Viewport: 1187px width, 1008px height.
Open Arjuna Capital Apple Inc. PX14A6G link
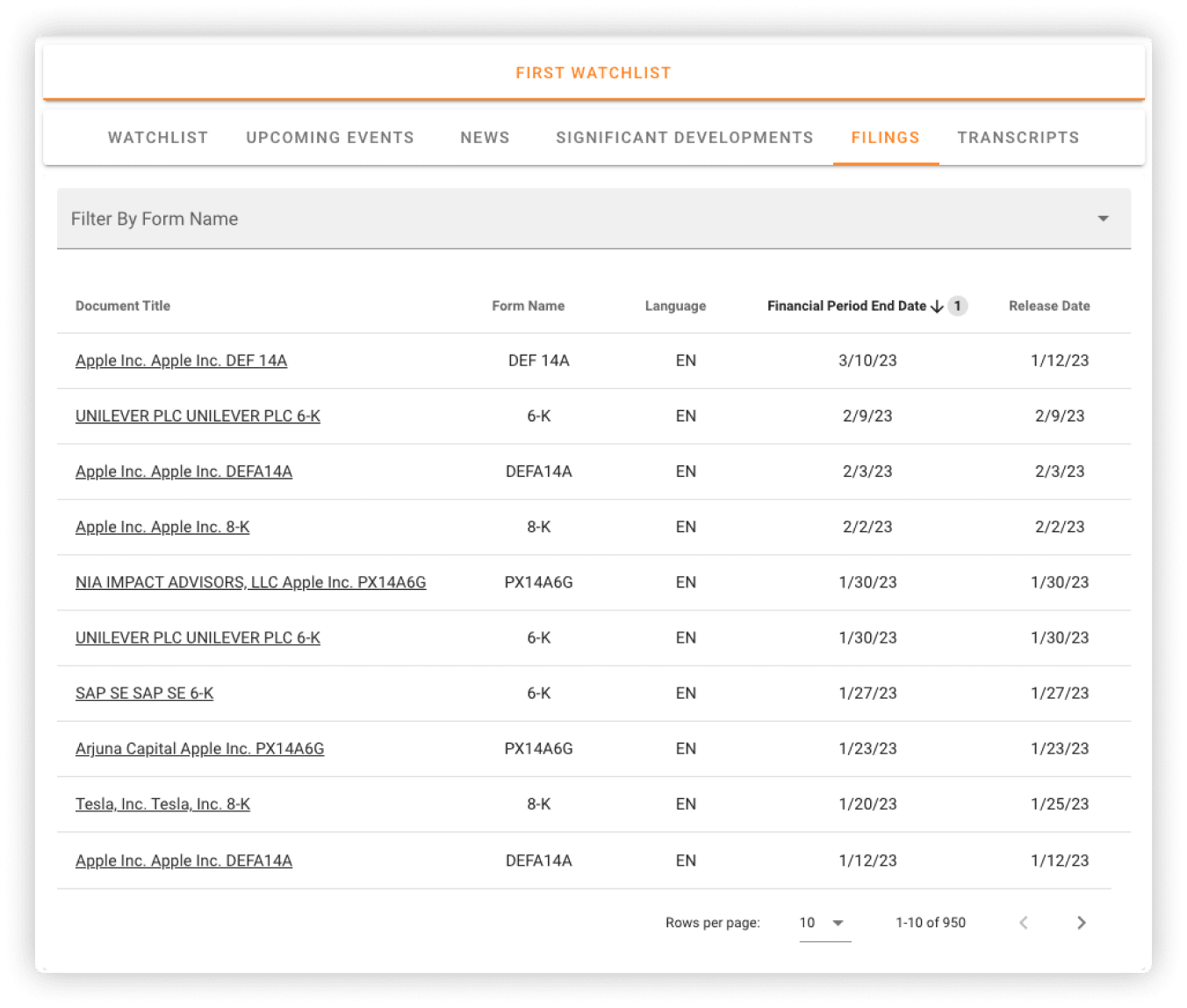pyautogui.click(x=199, y=749)
